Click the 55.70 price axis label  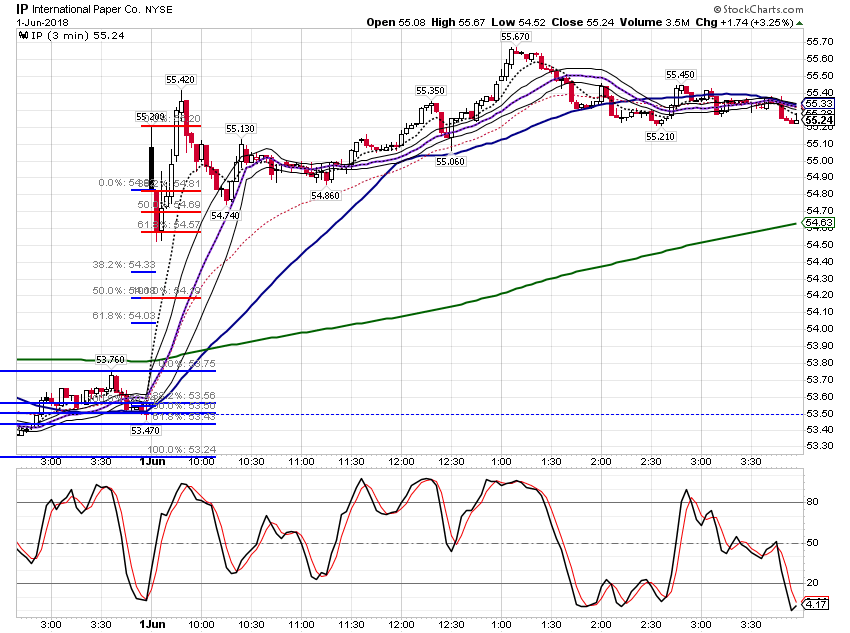tap(820, 42)
